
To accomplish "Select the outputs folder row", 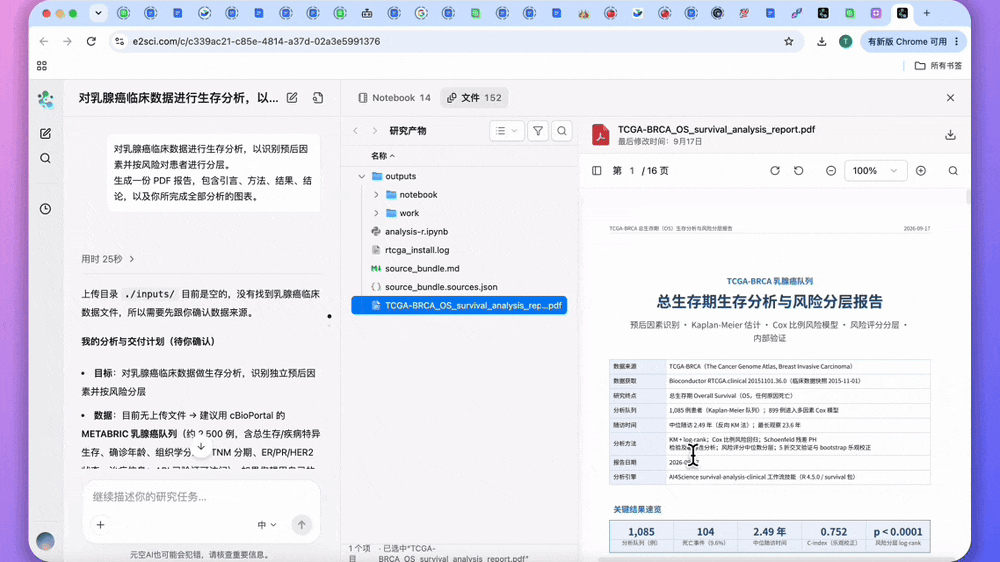I will (x=459, y=176).
